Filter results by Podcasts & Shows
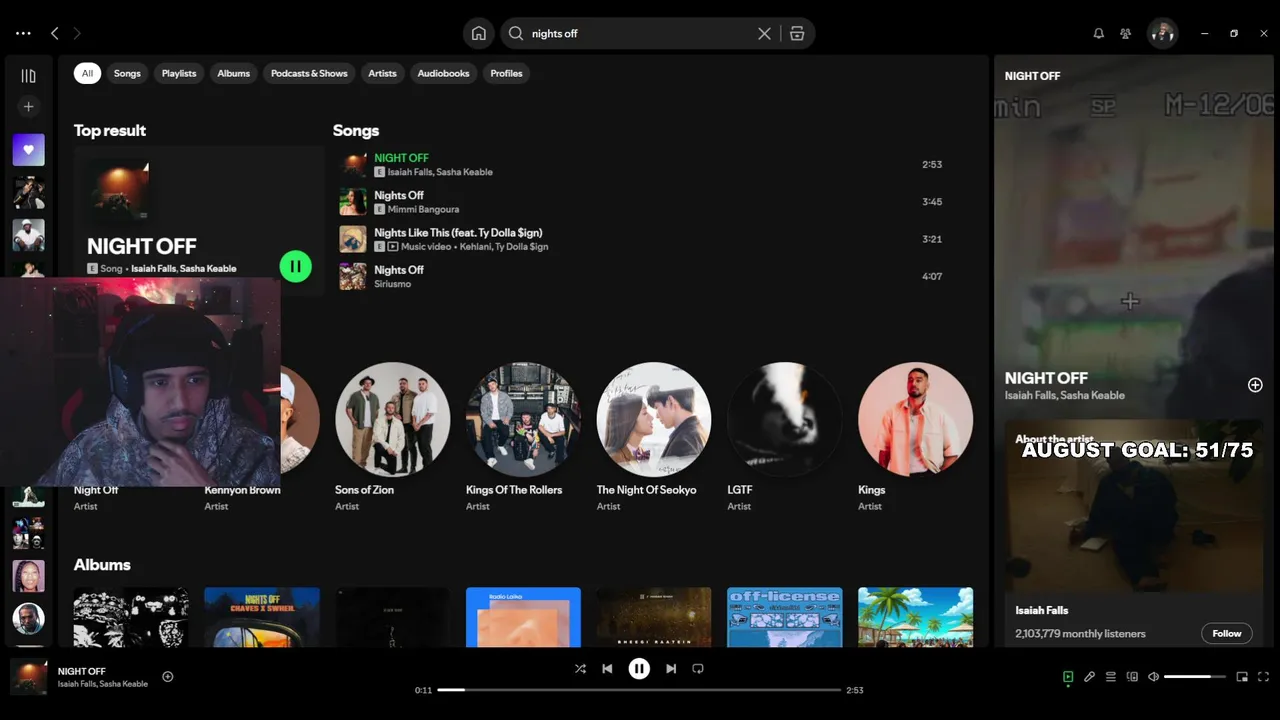 pyautogui.click(x=309, y=73)
